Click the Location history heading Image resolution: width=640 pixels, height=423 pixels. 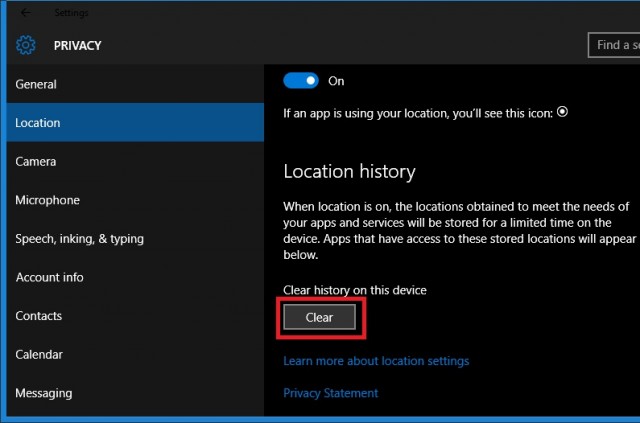(349, 172)
